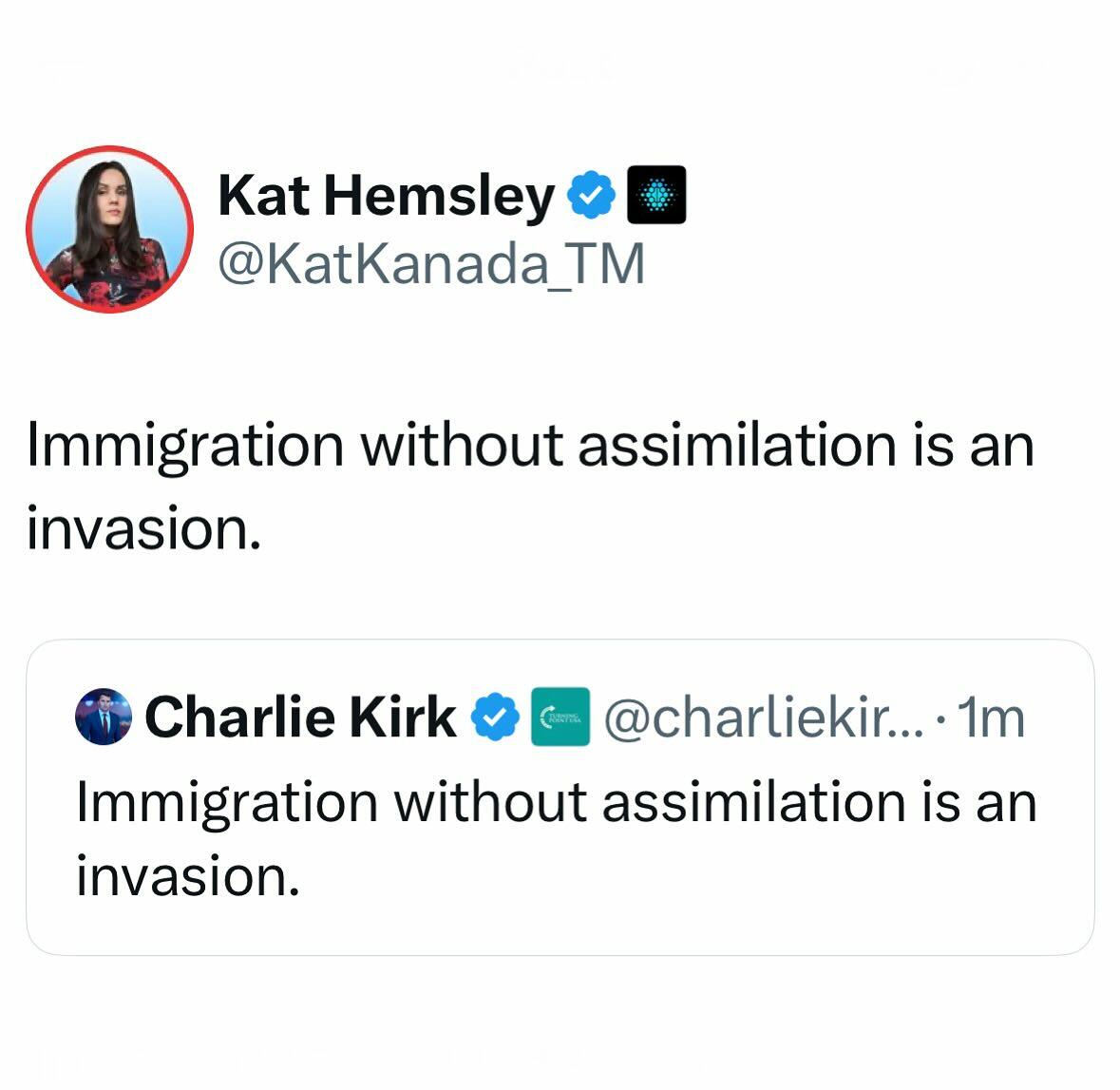The image size is (1120, 1090).
Task: Click Charlie Kirk's blue verified checkmark
Action: (496, 717)
